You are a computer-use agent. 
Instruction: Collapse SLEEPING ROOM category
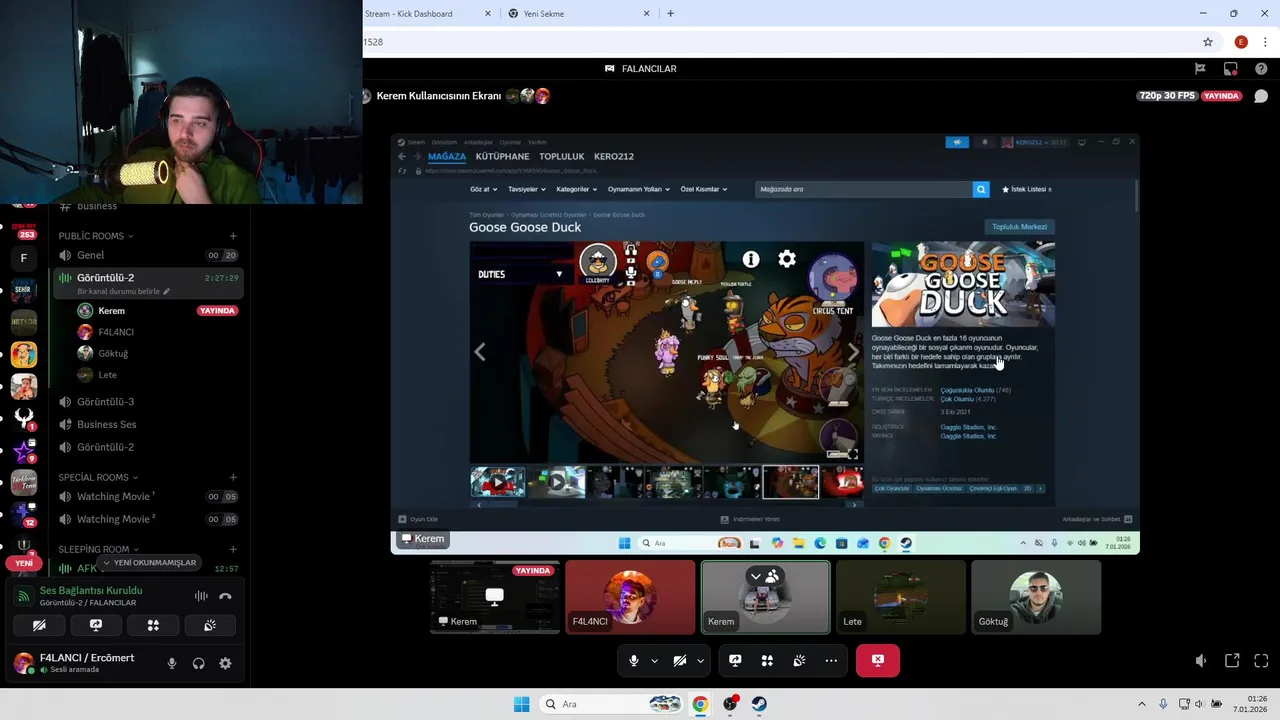(97, 549)
